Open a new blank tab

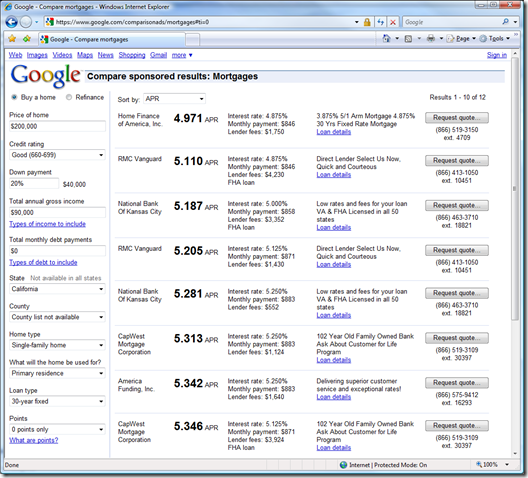[x=192, y=40]
